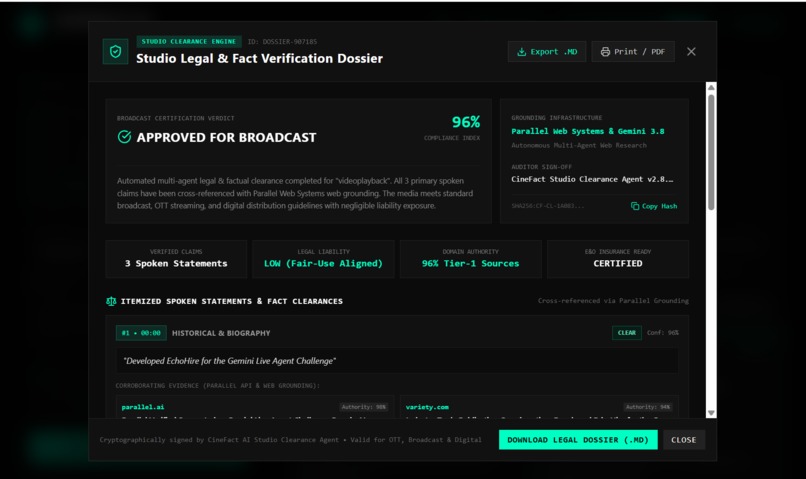Image resolution: width=806 pixels, height=479 pixels.
Task: Click the 3 Spoken Statements card
Action: tap(176, 259)
